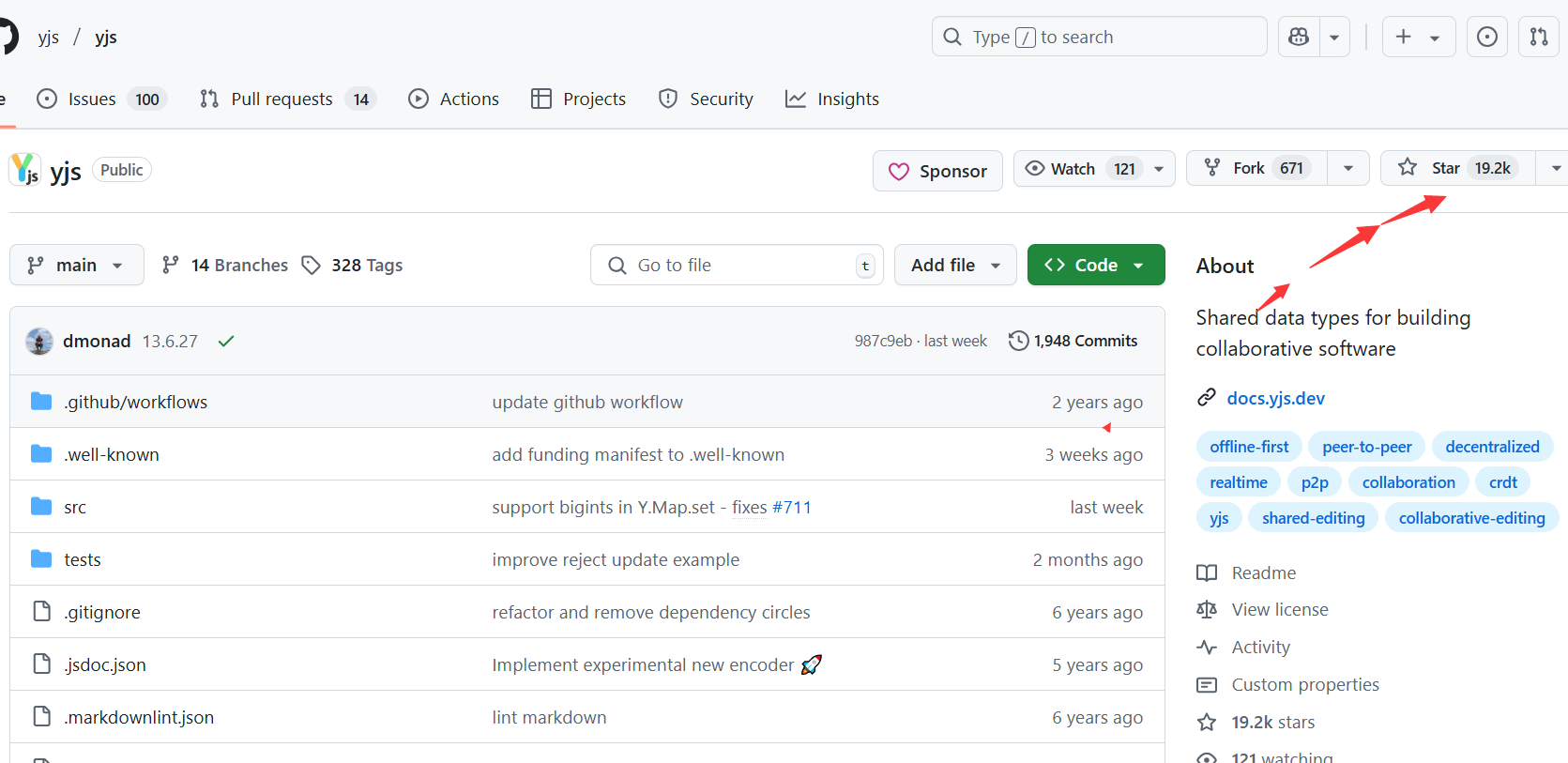The image size is (1568, 763).
Task: Open the .markdownlint.json file
Action: click(x=139, y=717)
